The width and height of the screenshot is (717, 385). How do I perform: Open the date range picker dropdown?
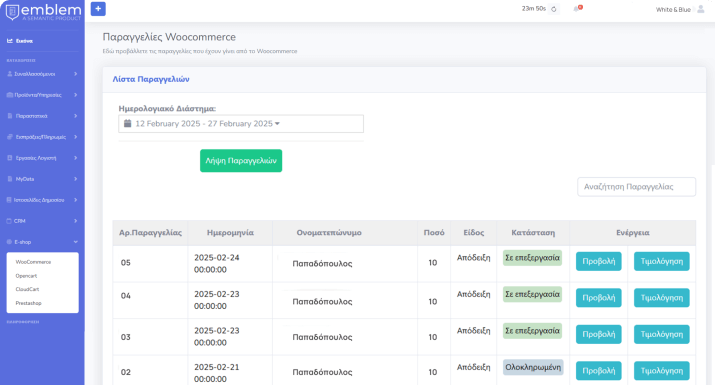pyautogui.click(x=241, y=123)
